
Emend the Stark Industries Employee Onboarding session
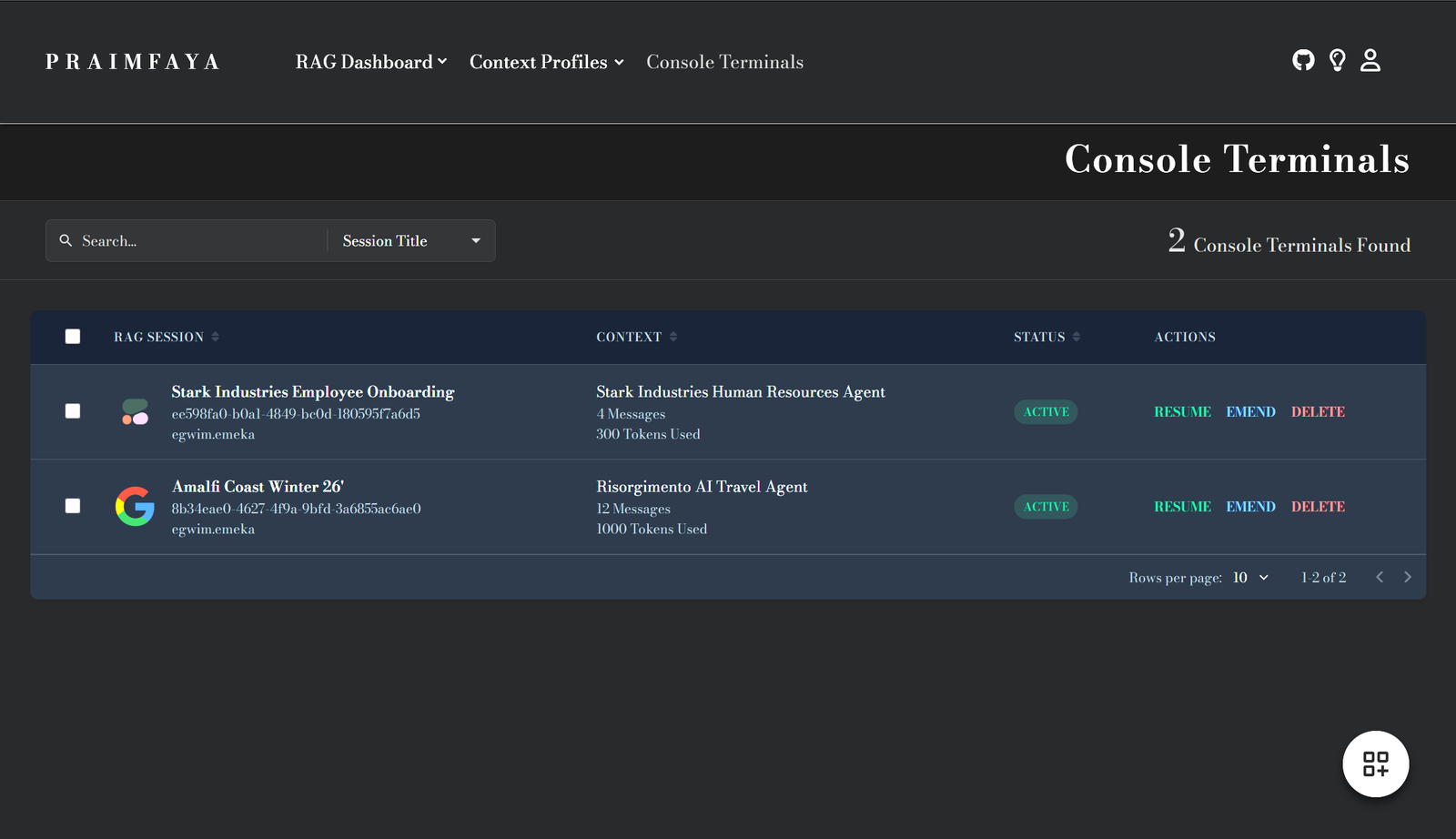tap(1250, 412)
